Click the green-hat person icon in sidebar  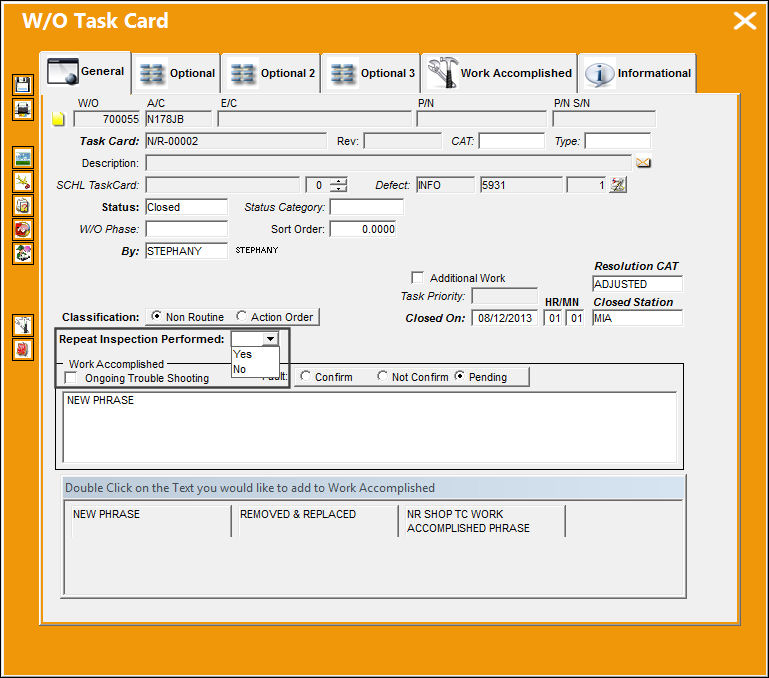[x=23, y=253]
